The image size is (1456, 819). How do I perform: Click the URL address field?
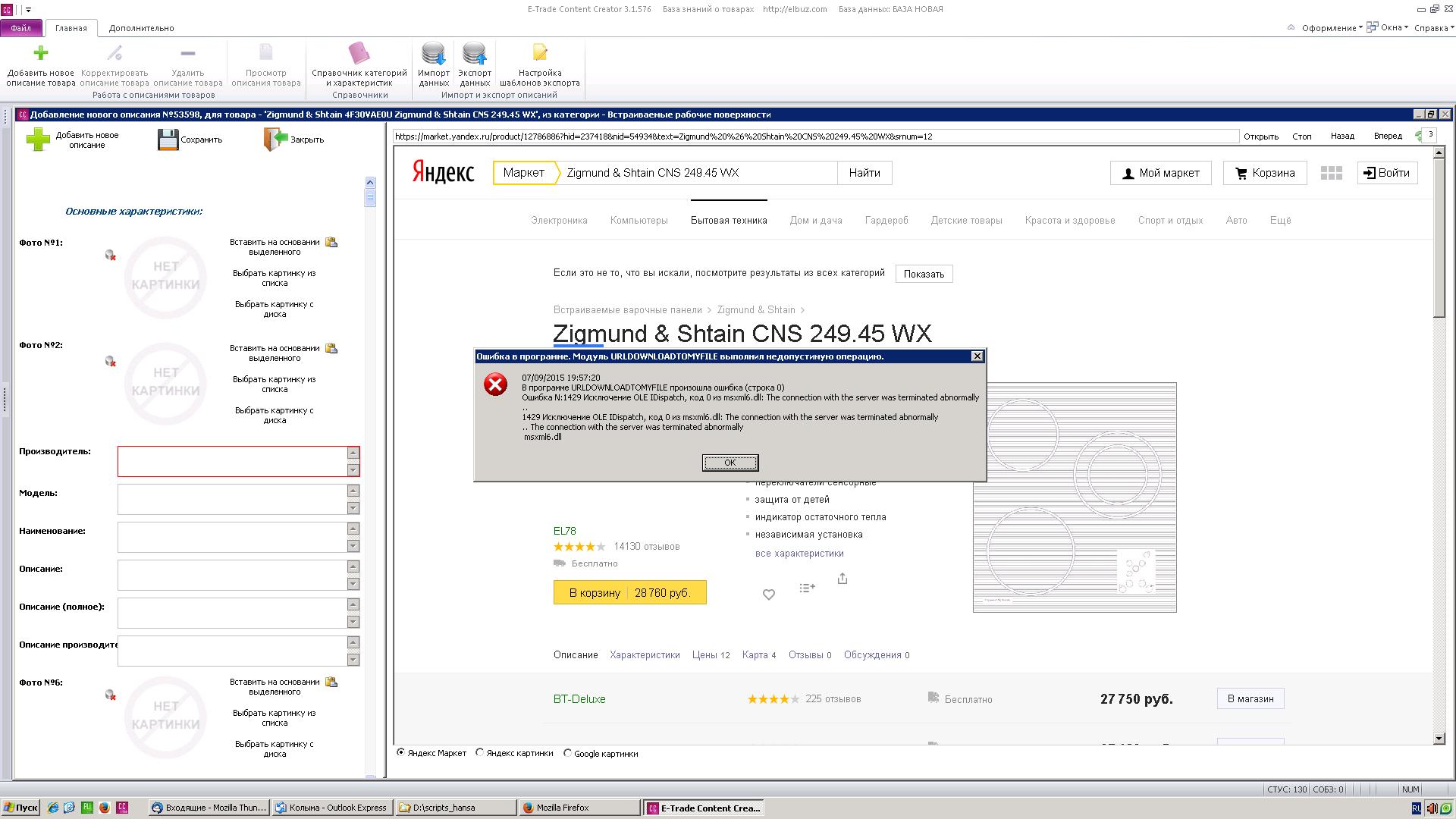click(x=815, y=136)
